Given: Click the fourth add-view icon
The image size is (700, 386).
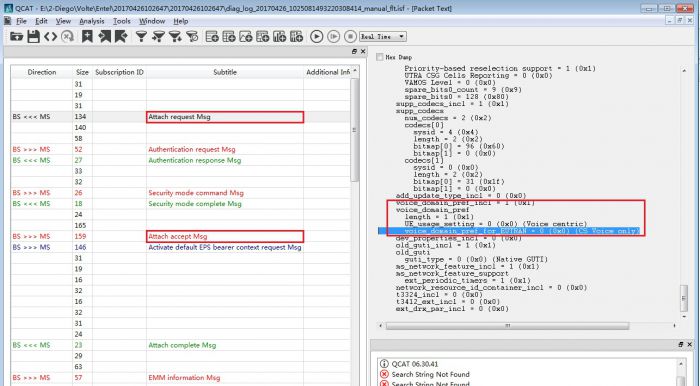Looking at the screenshot, I should pyautogui.click(x=262, y=37).
